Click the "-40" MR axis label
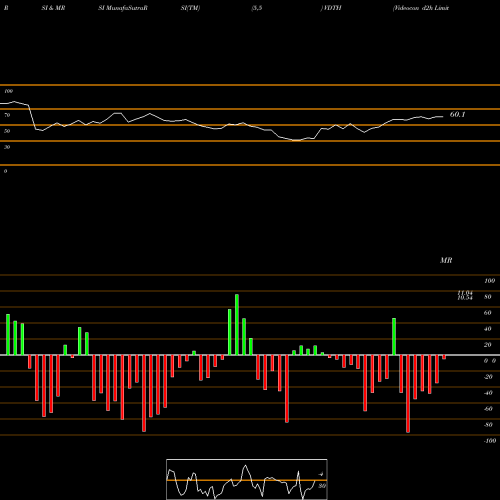500x500 pixels. click(x=488, y=393)
